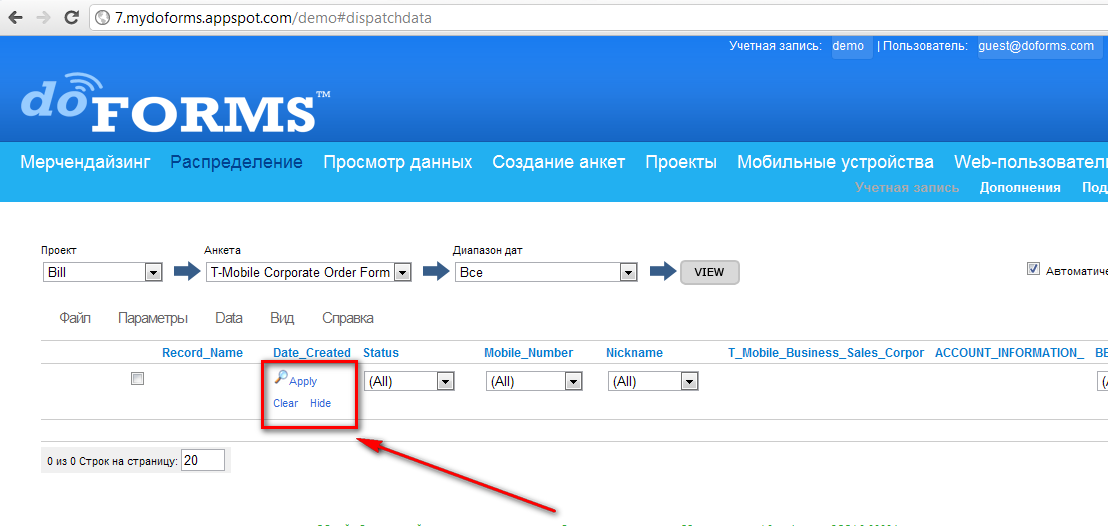Click the browser reload icon
The image size is (1108, 526).
click(x=71, y=18)
